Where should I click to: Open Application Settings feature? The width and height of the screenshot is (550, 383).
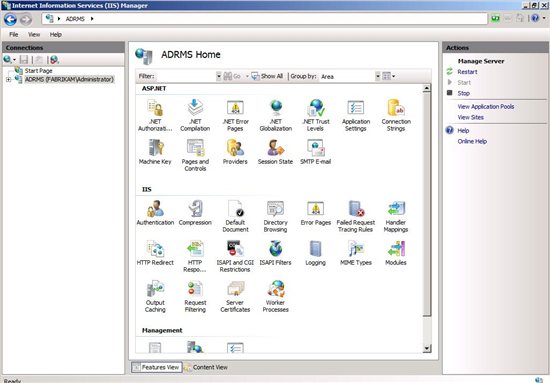coord(356,115)
